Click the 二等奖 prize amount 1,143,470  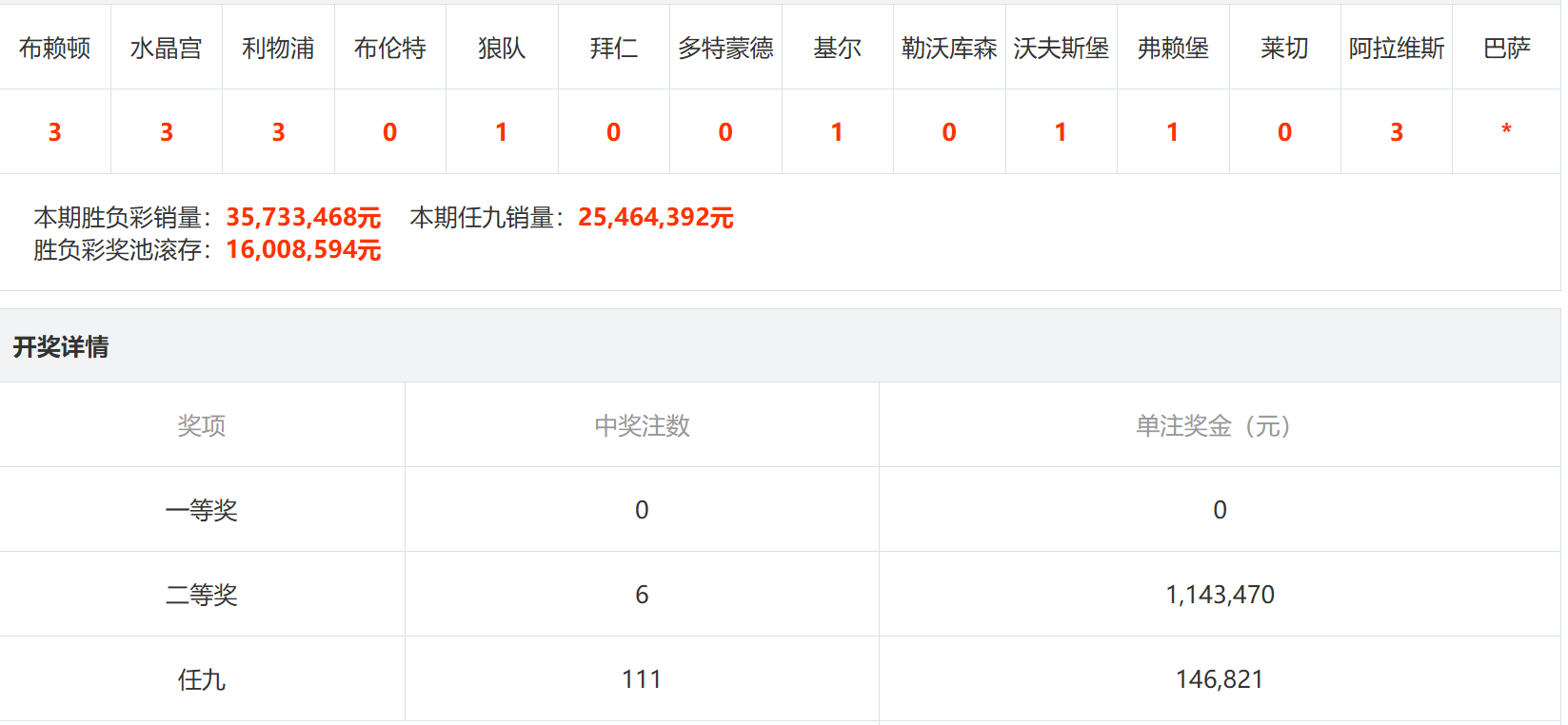(x=1221, y=595)
